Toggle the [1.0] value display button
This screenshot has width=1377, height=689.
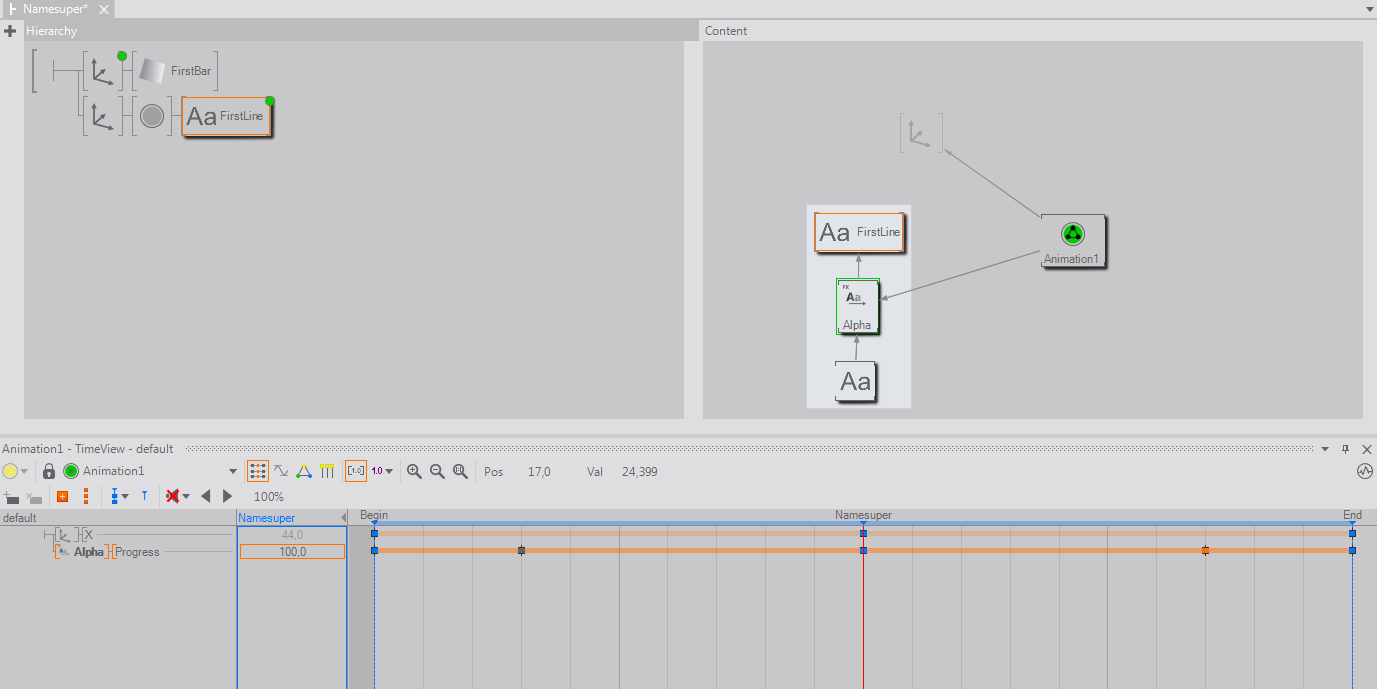pyautogui.click(x=355, y=471)
